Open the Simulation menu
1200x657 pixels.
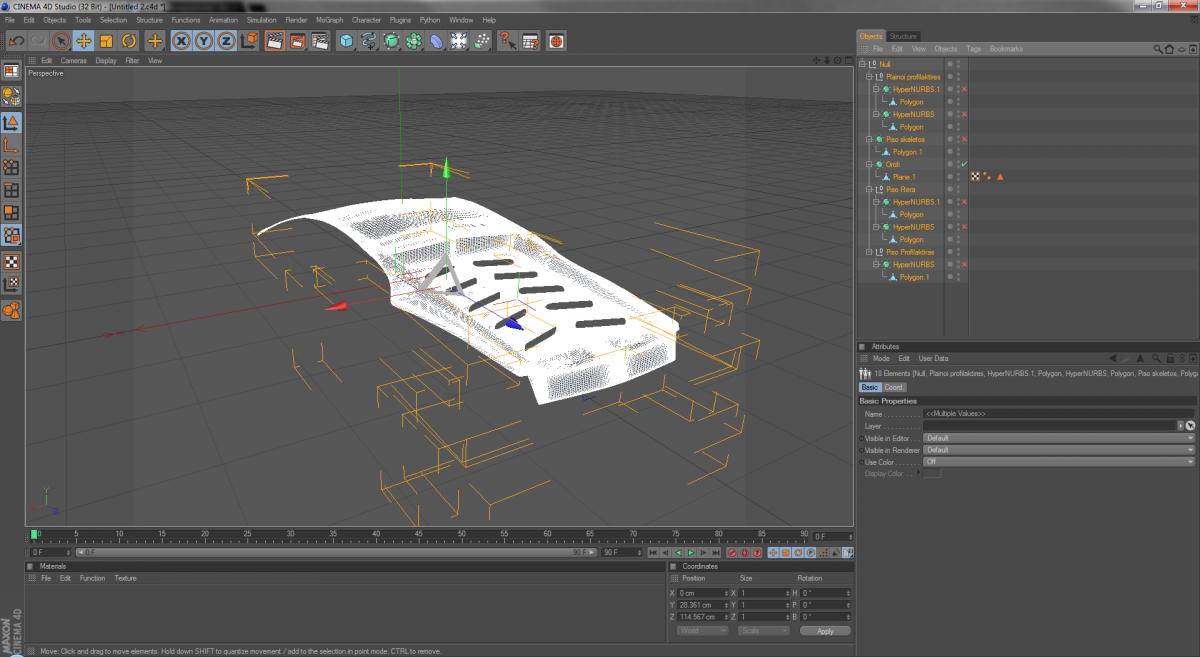pos(261,20)
